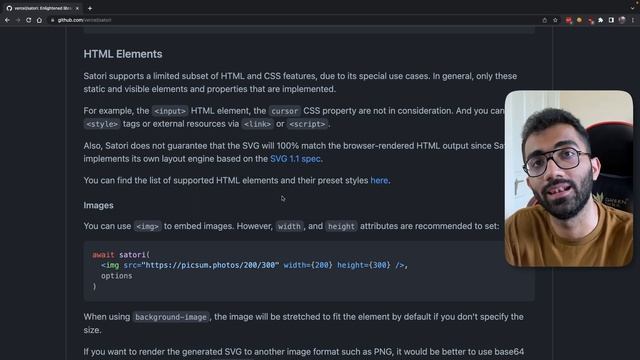Toggle the browser side panel icon
The image size is (640, 360).
[611, 20]
